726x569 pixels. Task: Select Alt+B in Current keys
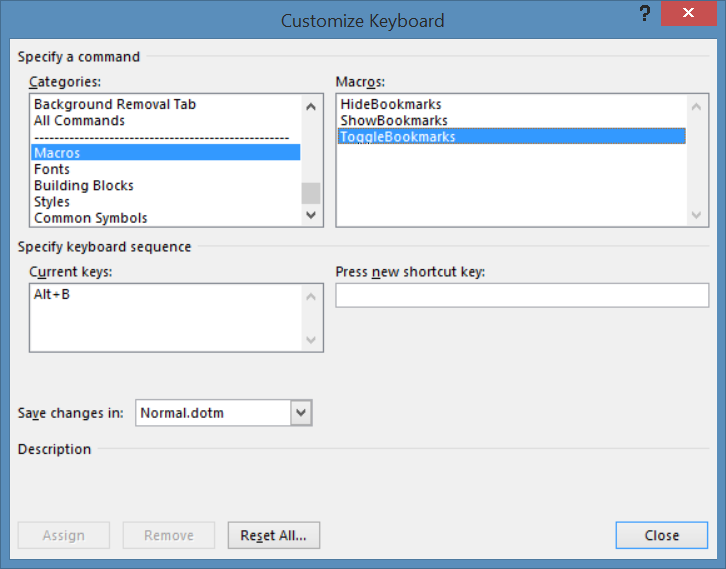click(x=52, y=295)
